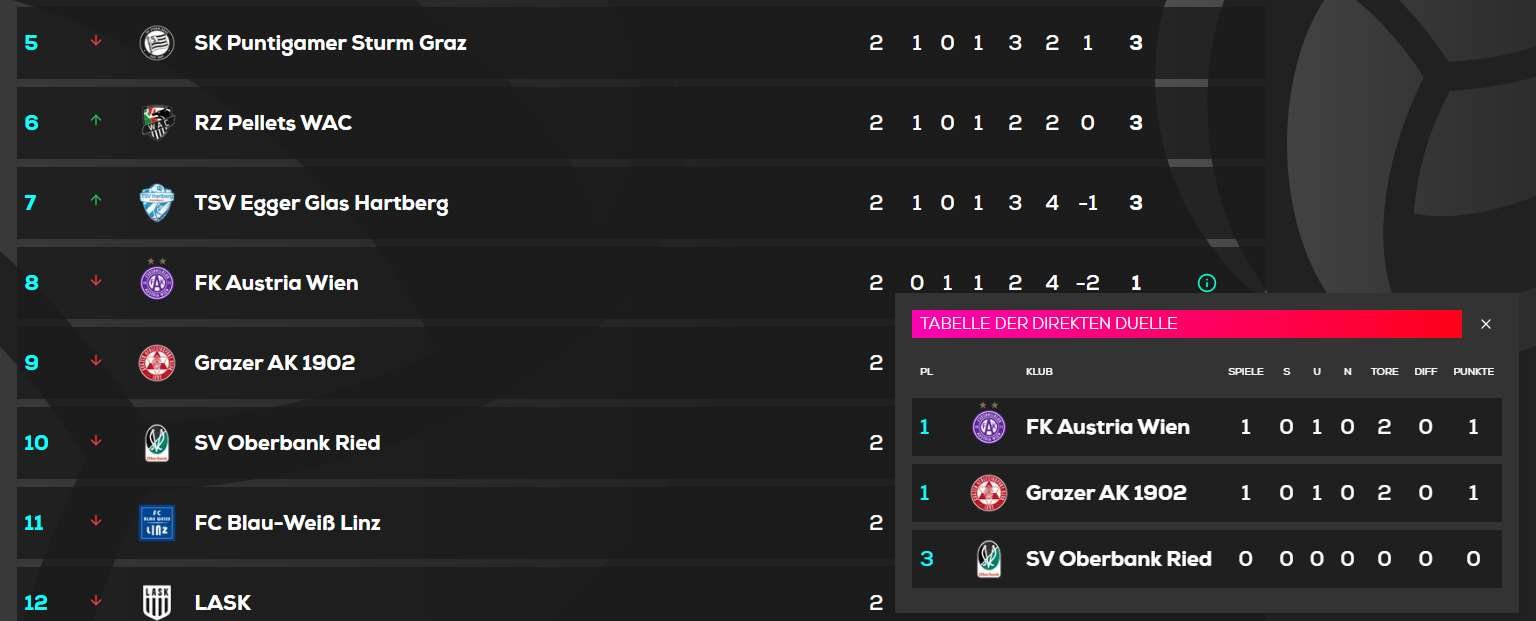Image resolution: width=1536 pixels, height=621 pixels.
Task: Click FK Austria Wien crest in duels popup
Action: [989, 425]
